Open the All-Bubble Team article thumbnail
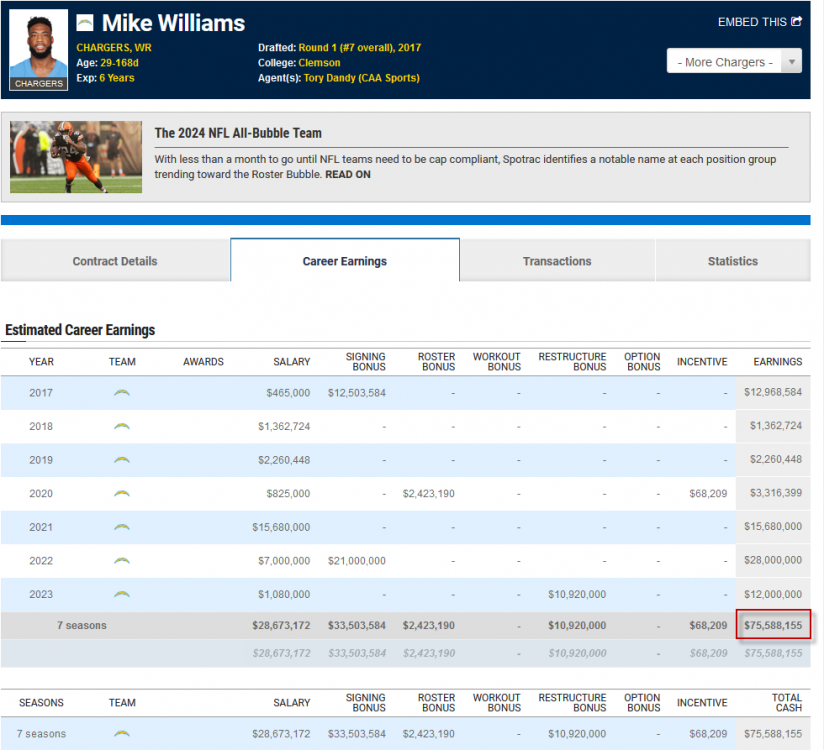 click(x=76, y=157)
